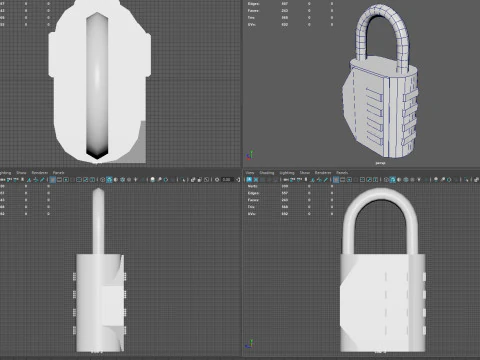
Task: Open Panels menu in front view panel
Action: click(x=342, y=172)
